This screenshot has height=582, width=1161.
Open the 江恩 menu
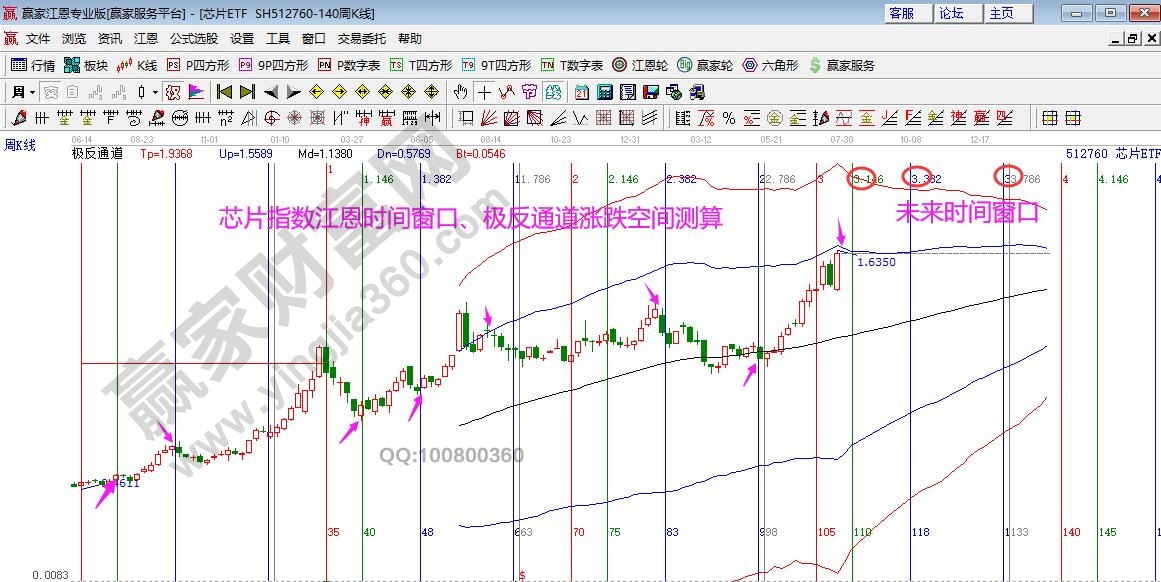point(145,39)
